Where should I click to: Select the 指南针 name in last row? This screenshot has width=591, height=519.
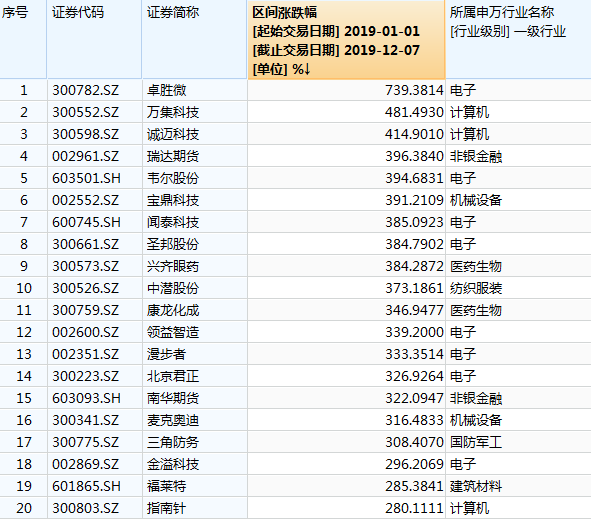167,508
